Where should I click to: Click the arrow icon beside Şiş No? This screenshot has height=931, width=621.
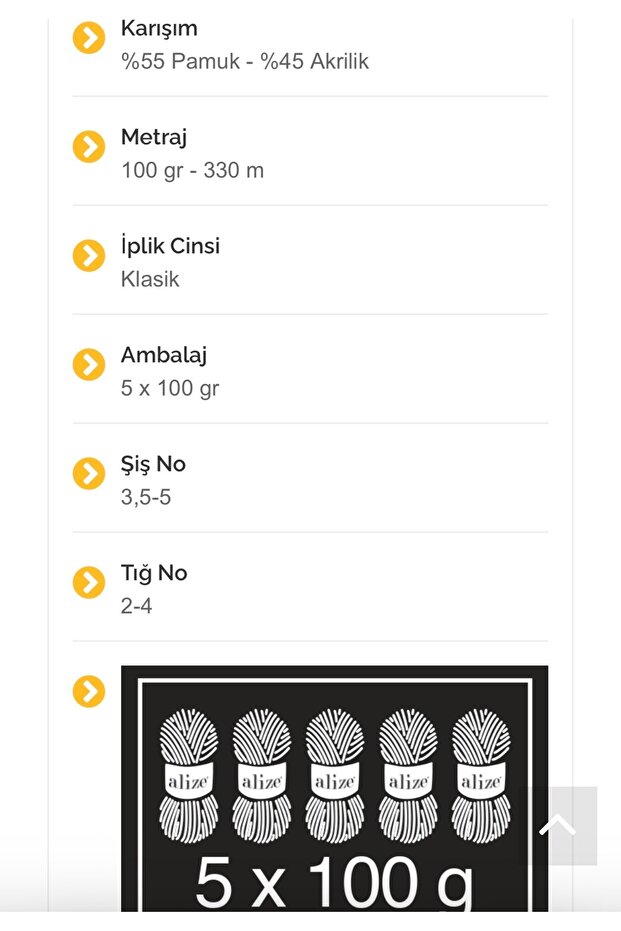[x=89, y=474]
